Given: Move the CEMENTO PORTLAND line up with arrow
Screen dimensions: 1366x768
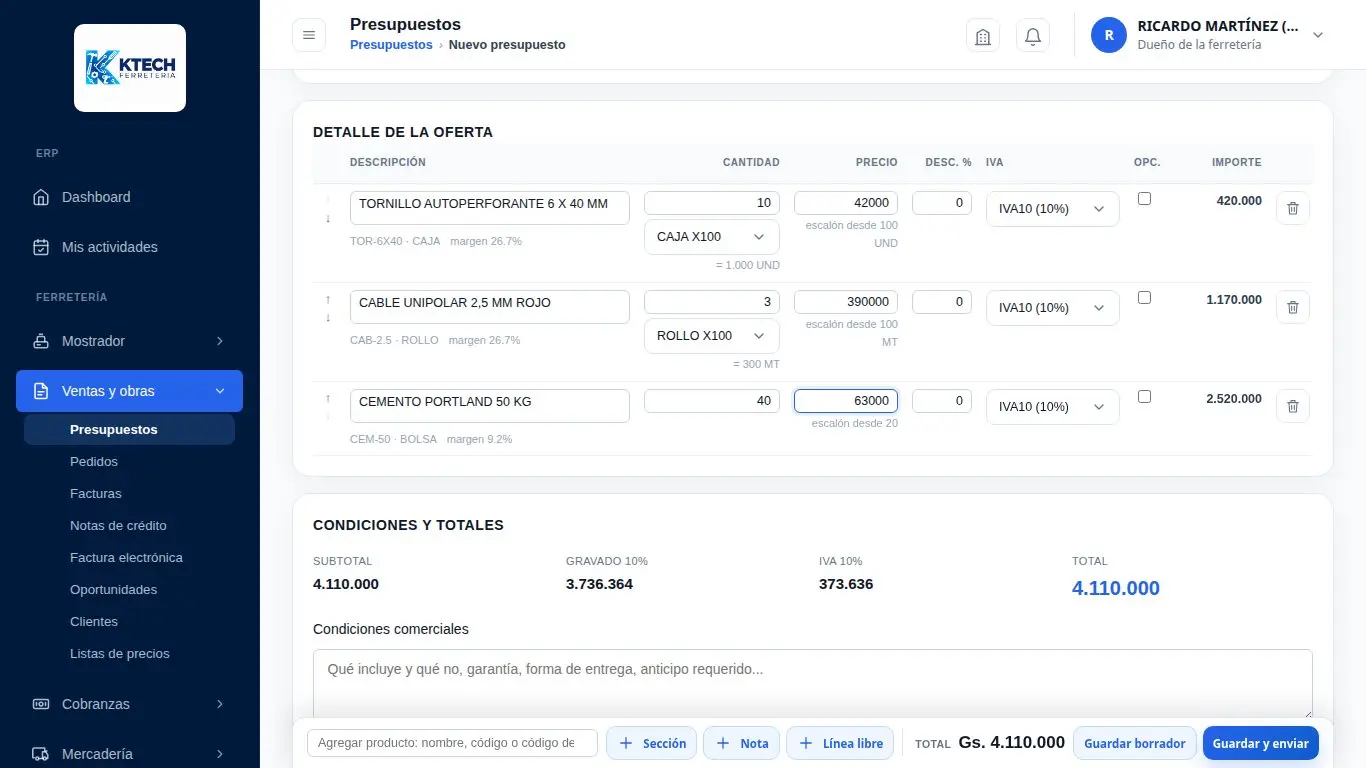Looking at the screenshot, I should [x=328, y=398].
